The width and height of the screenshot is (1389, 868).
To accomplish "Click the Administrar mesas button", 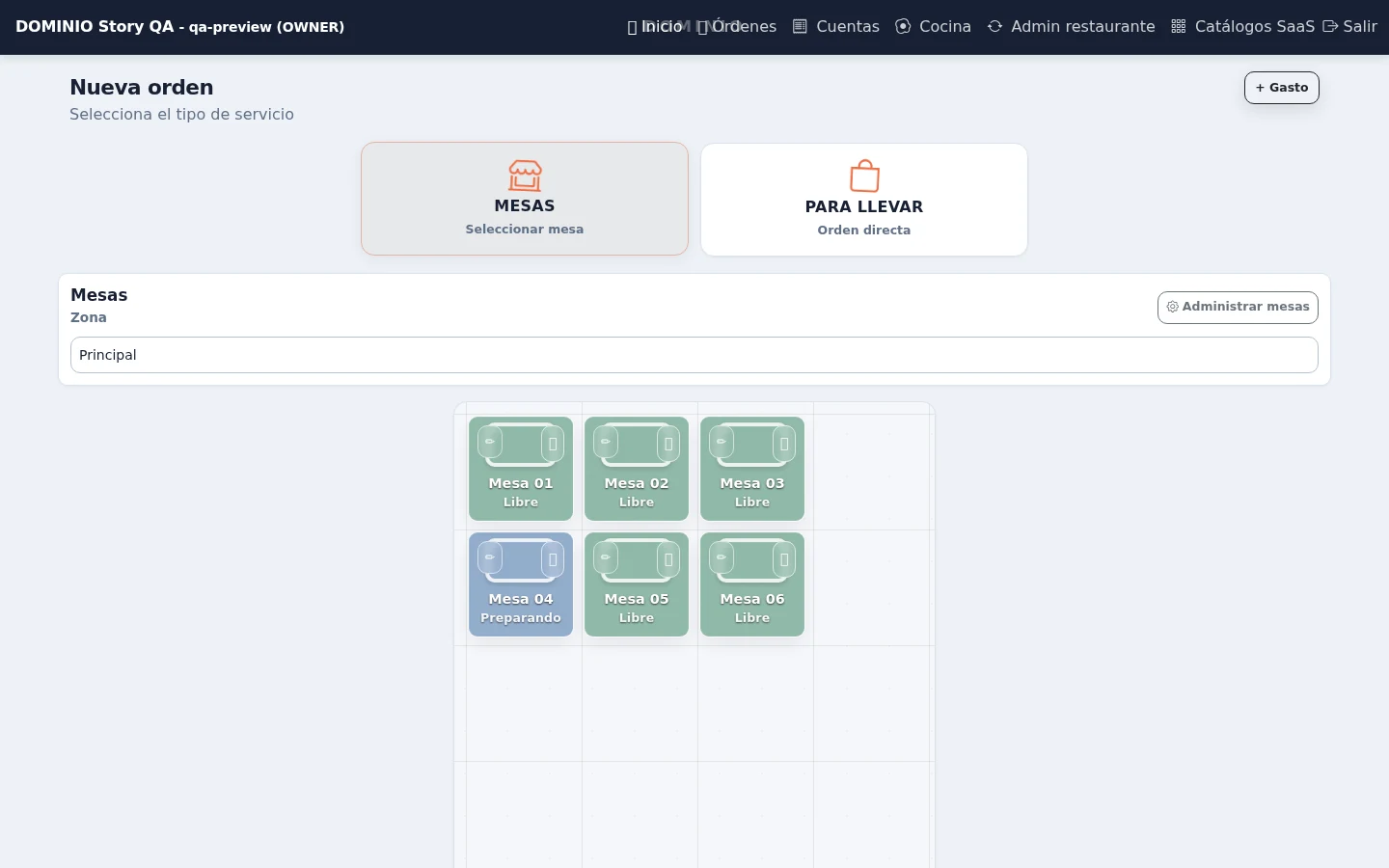I will pyautogui.click(x=1238, y=307).
